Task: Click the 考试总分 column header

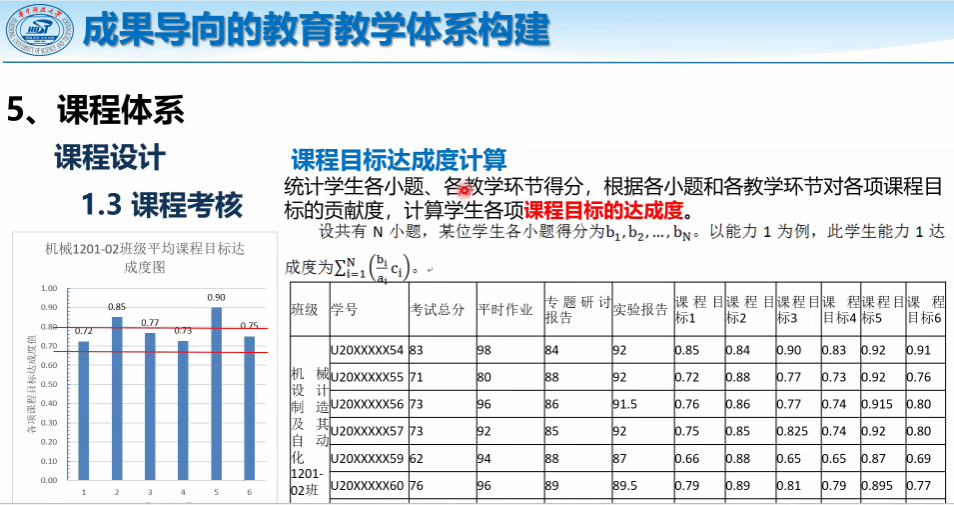Action: pyautogui.click(x=437, y=310)
